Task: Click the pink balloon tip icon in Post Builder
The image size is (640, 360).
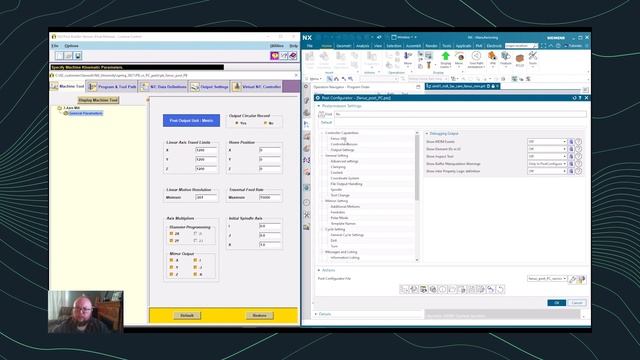Action: click(275, 56)
